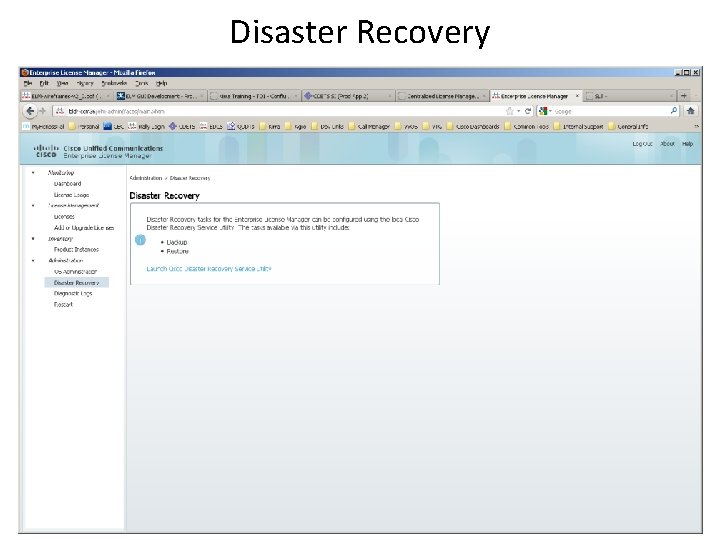720x540 pixels.
Task: Click the browser Forward arrow button
Action: point(42,111)
